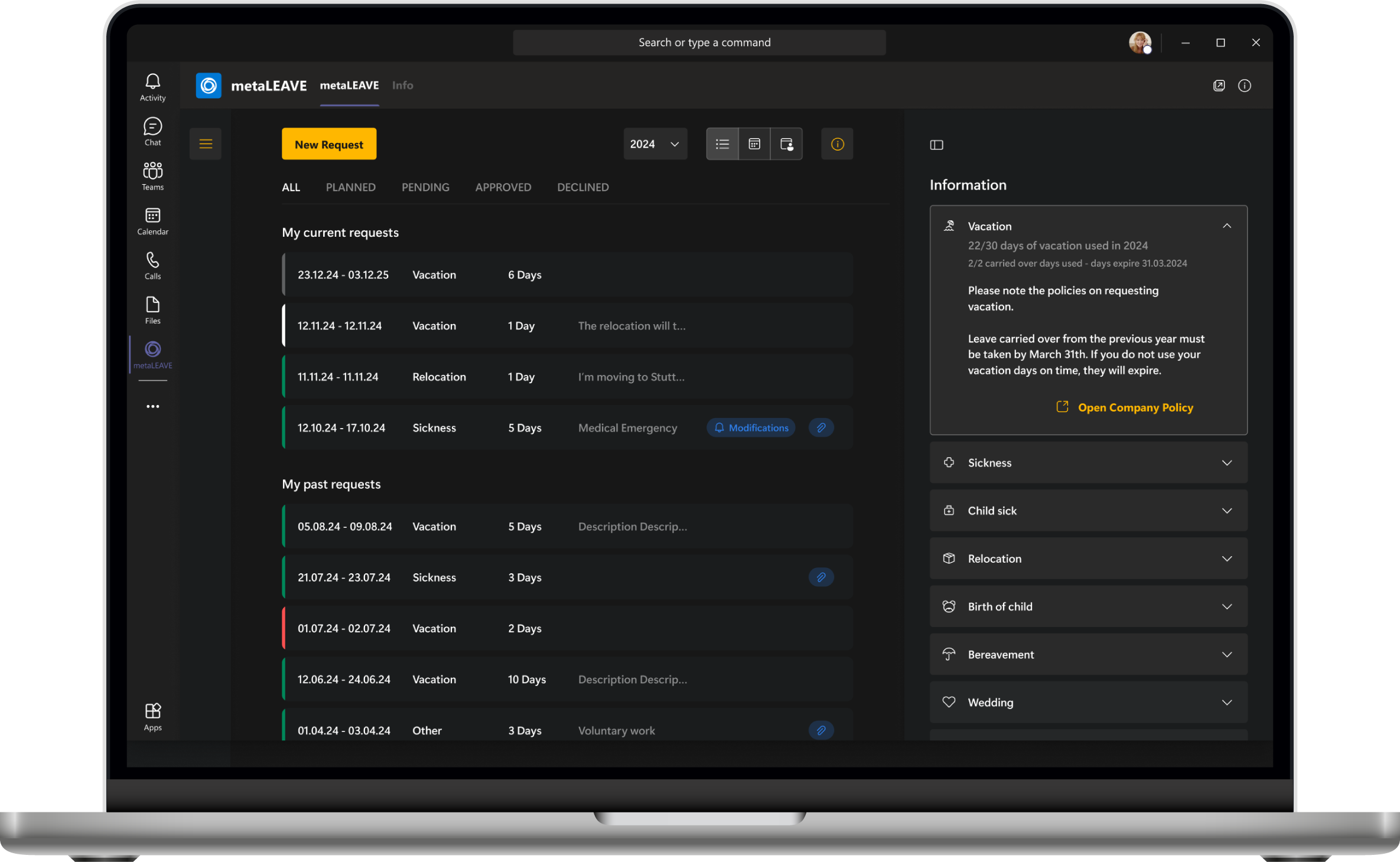Open Files in the Teams sidebar
This screenshot has height=862, width=1400.
pyautogui.click(x=152, y=311)
